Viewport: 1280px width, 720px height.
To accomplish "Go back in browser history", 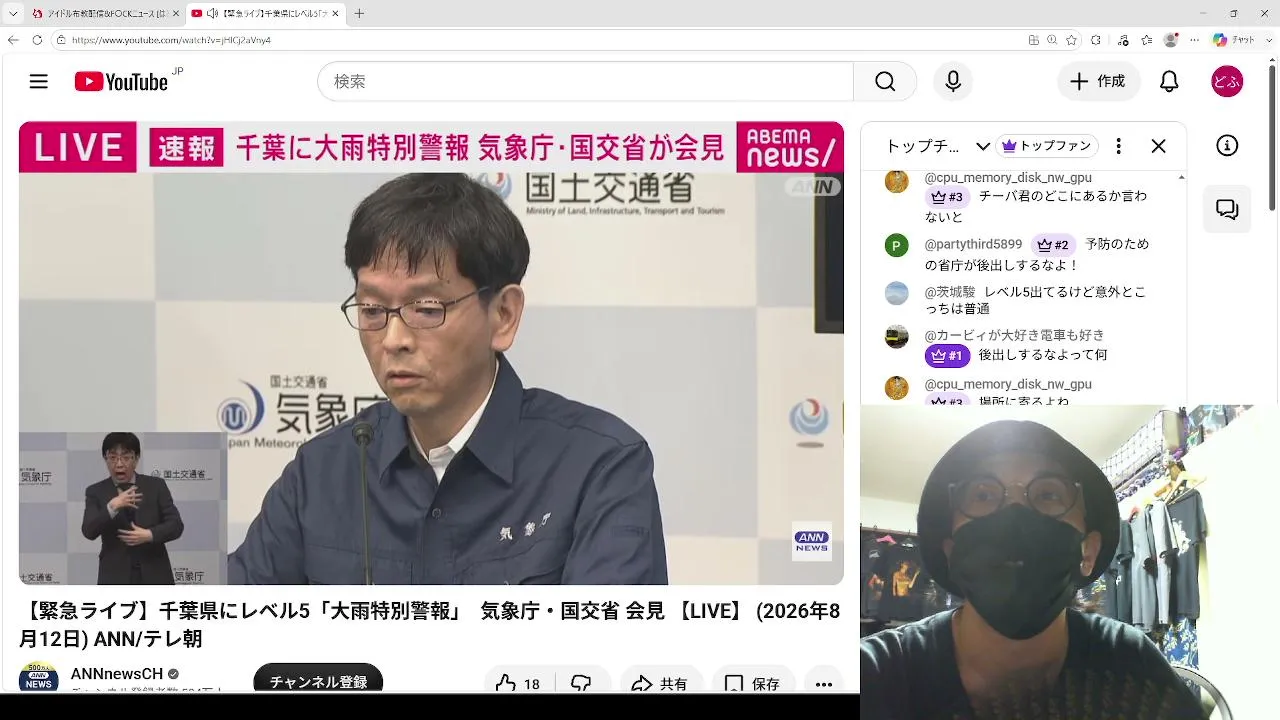I will [13, 40].
